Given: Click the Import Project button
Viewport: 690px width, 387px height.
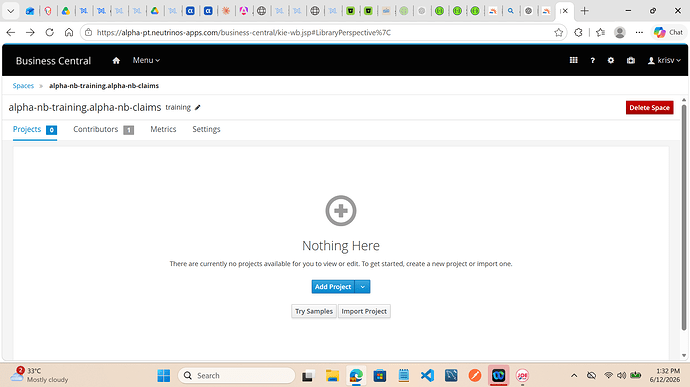Looking at the screenshot, I should pos(364,311).
